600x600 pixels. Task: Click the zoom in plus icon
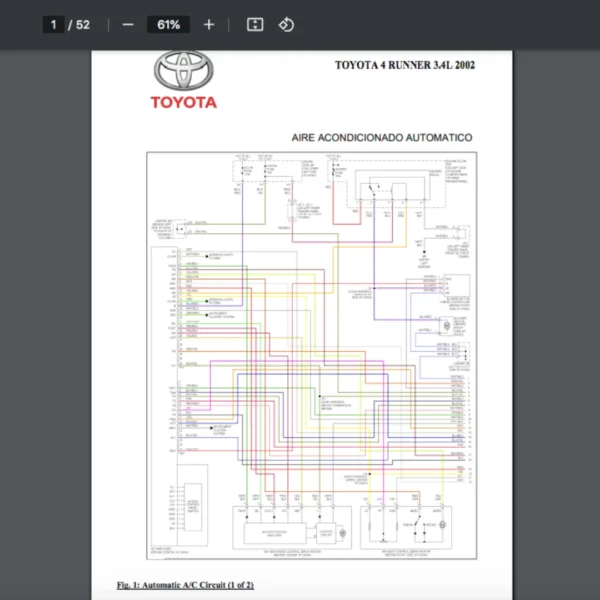click(x=208, y=24)
